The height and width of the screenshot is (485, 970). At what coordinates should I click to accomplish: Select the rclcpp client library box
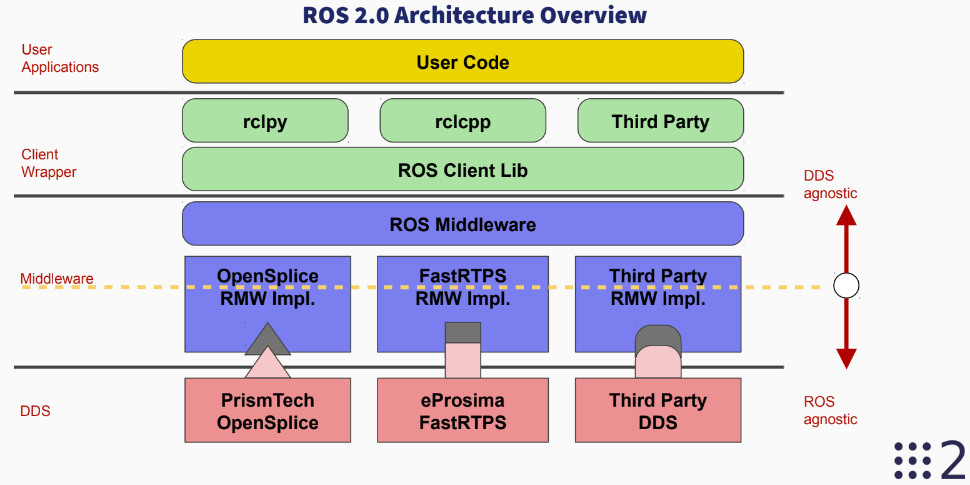coord(463,121)
